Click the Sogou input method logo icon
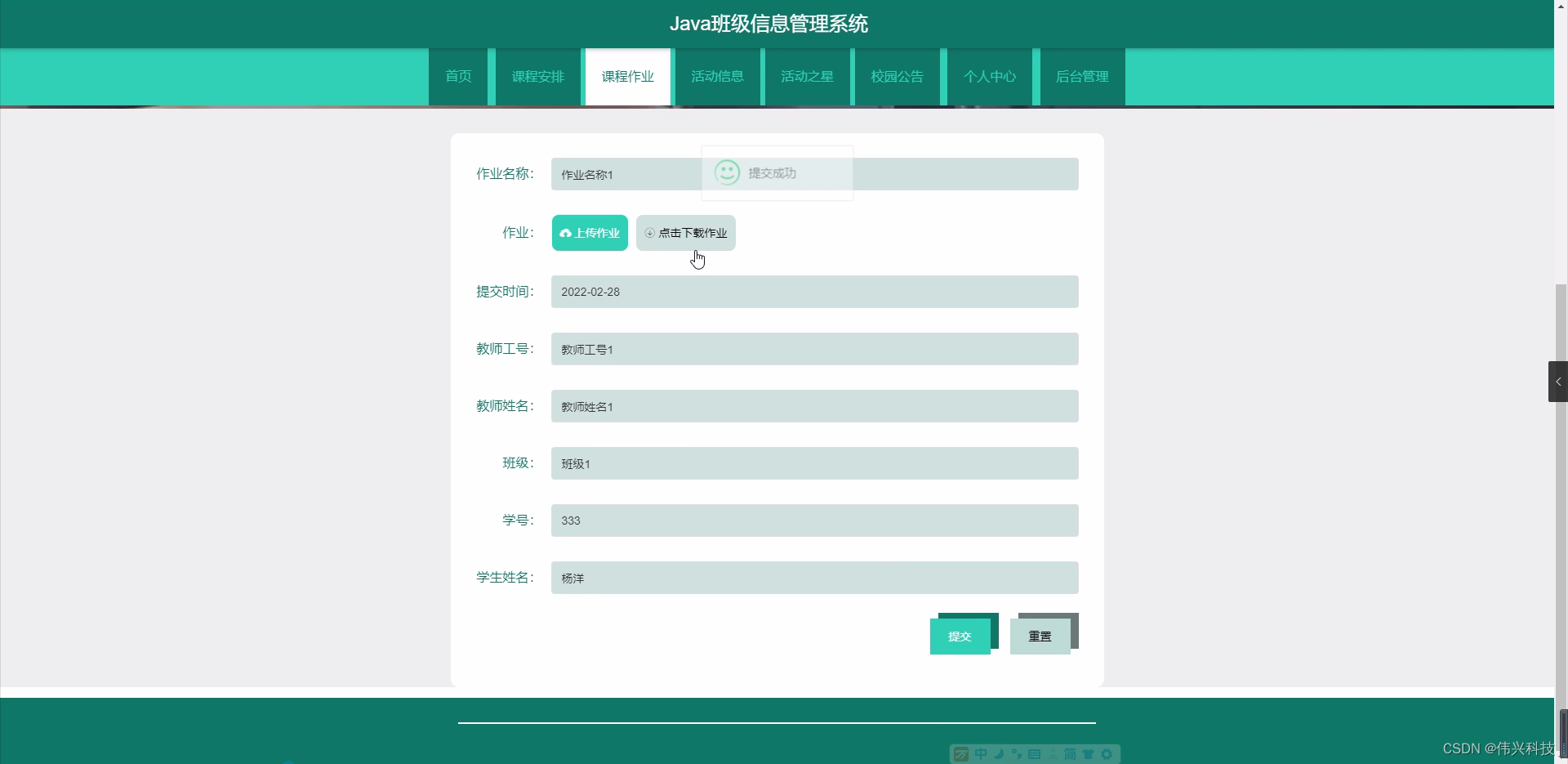Image resolution: width=1568 pixels, height=764 pixels. coord(962,753)
